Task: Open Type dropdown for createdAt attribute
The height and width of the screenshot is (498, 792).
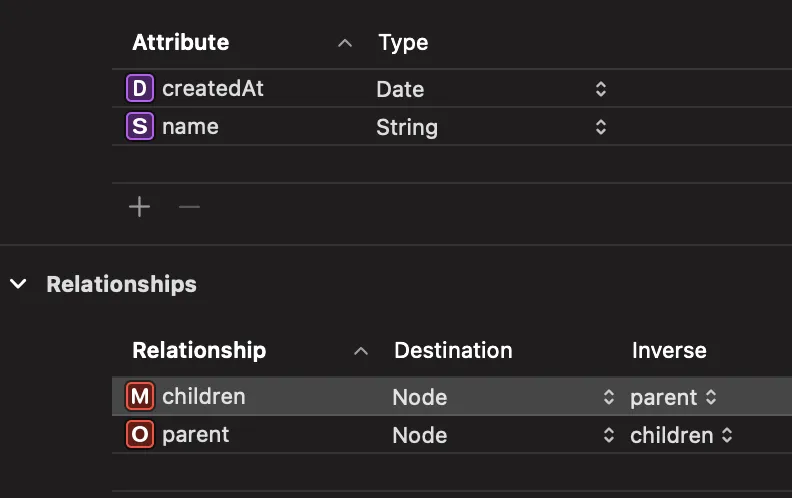Action: 600,89
